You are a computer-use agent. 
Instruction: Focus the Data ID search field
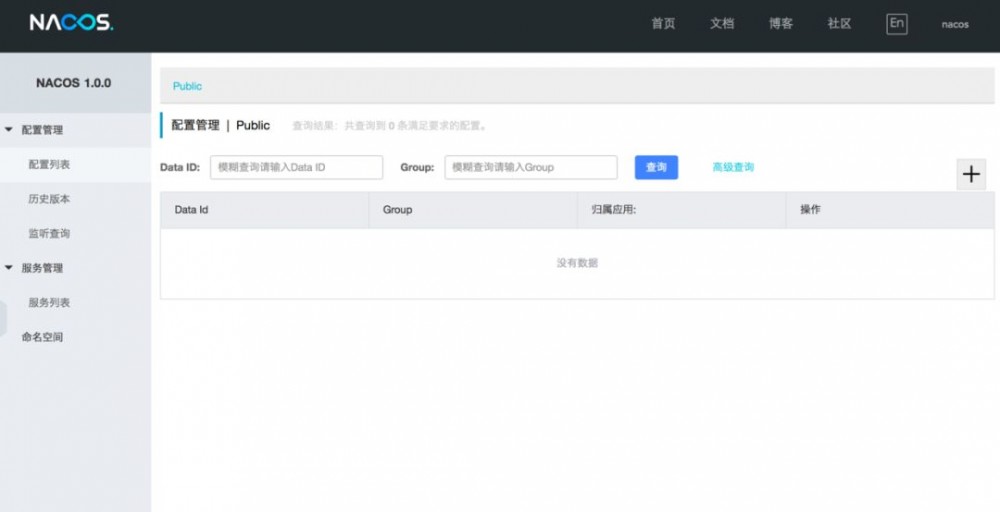(297, 167)
